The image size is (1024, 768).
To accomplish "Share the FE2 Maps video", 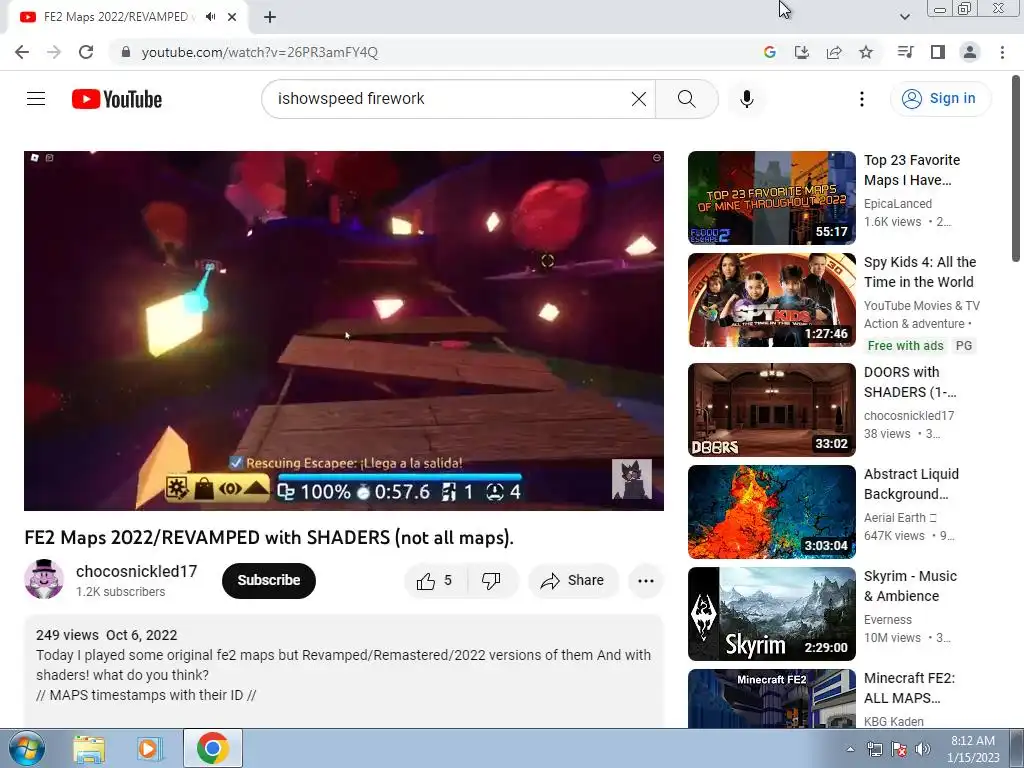I will coord(573,581).
